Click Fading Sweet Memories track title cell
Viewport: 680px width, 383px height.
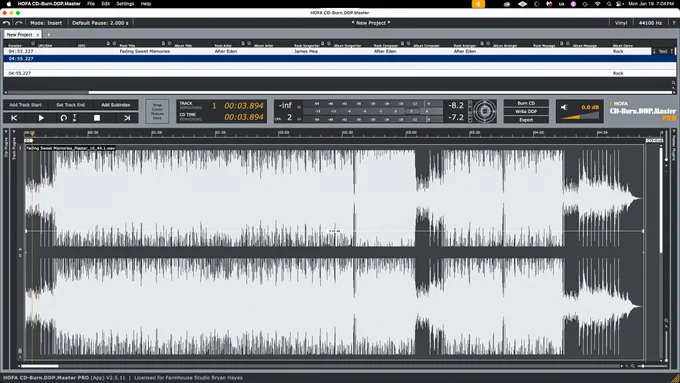coord(145,51)
